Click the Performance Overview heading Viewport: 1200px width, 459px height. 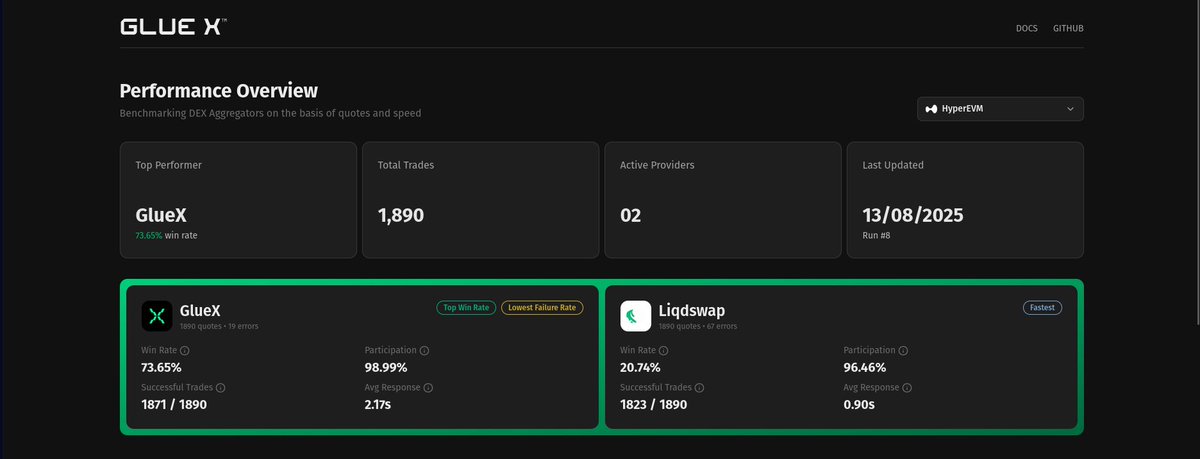click(x=219, y=91)
